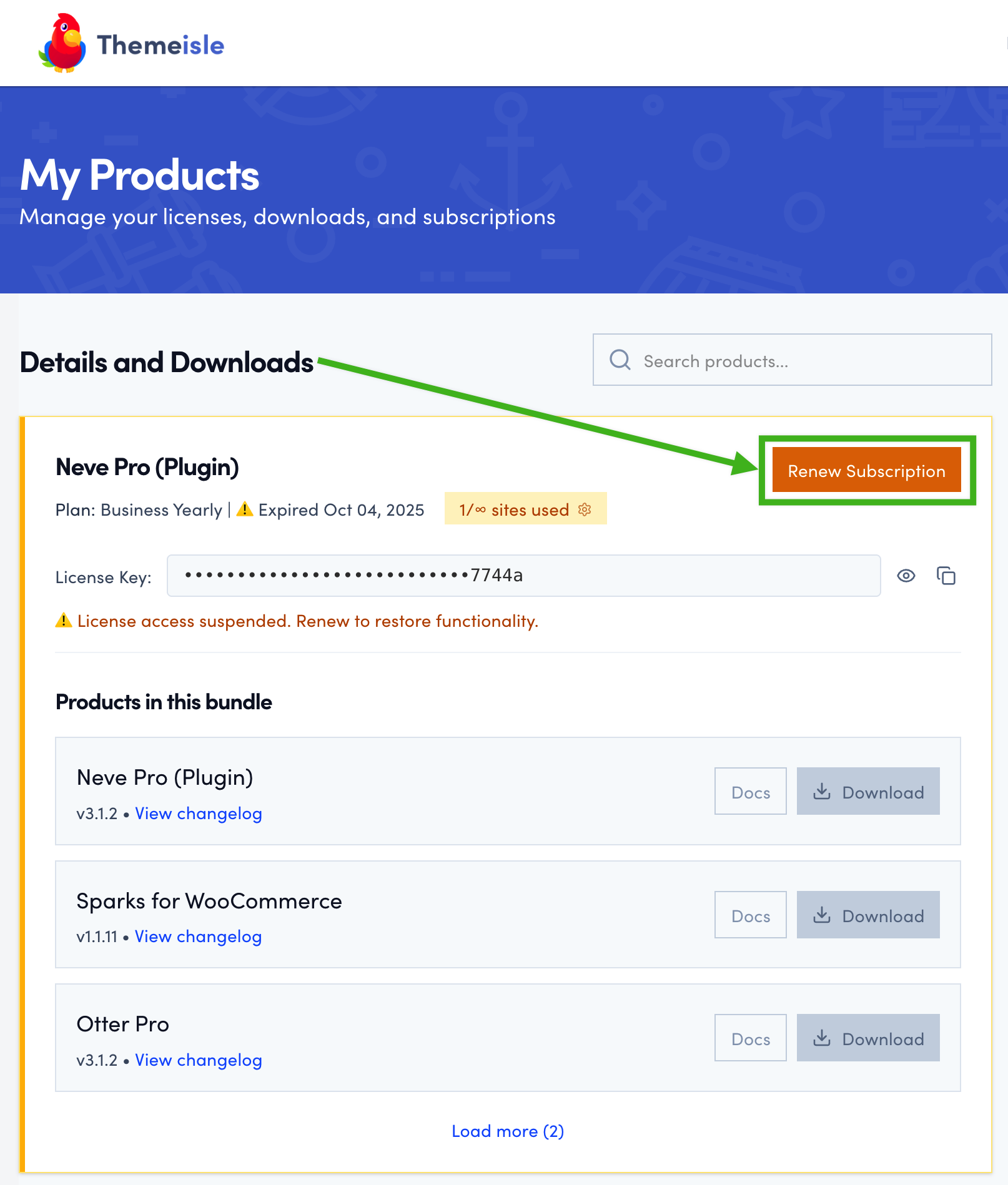
Task: Download Otter Pro
Action: coord(868,1038)
